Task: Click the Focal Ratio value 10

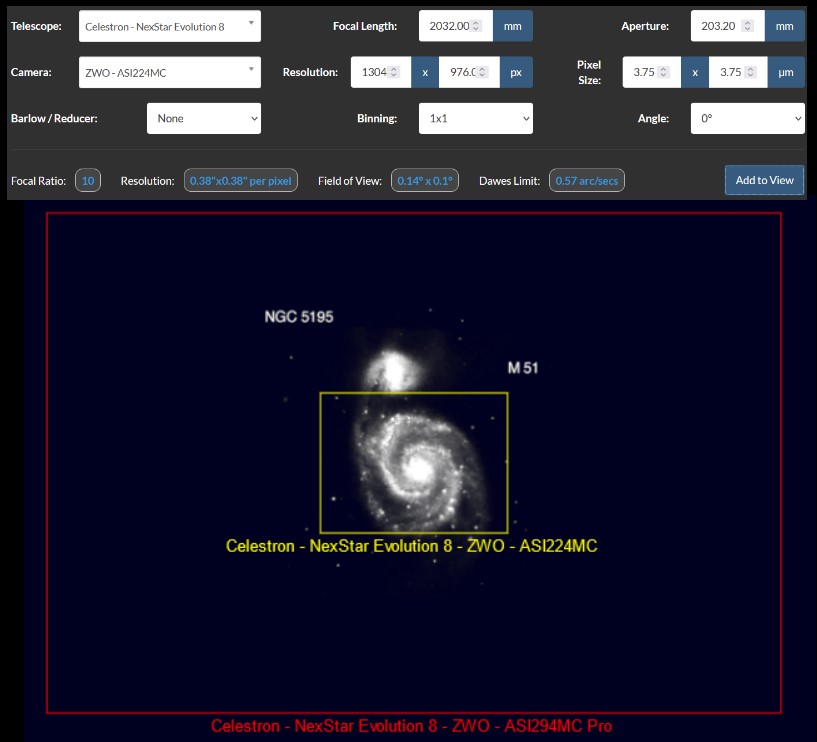Action: (88, 181)
